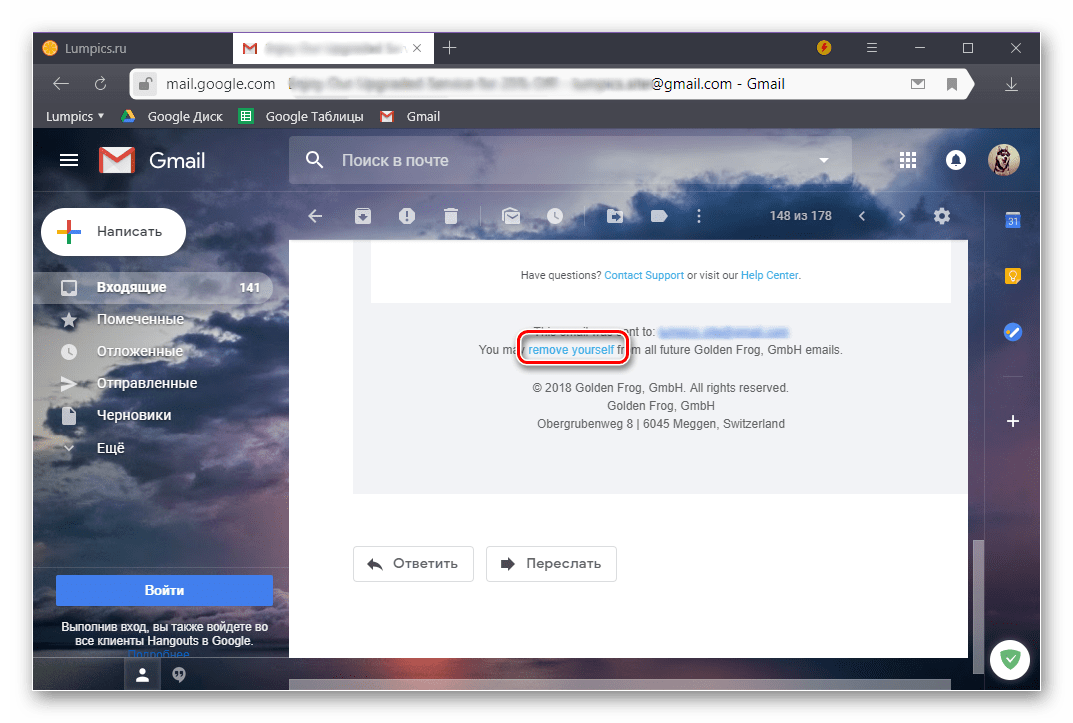The image size is (1073, 723).
Task: Open the Labels tag icon
Action: point(658,216)
